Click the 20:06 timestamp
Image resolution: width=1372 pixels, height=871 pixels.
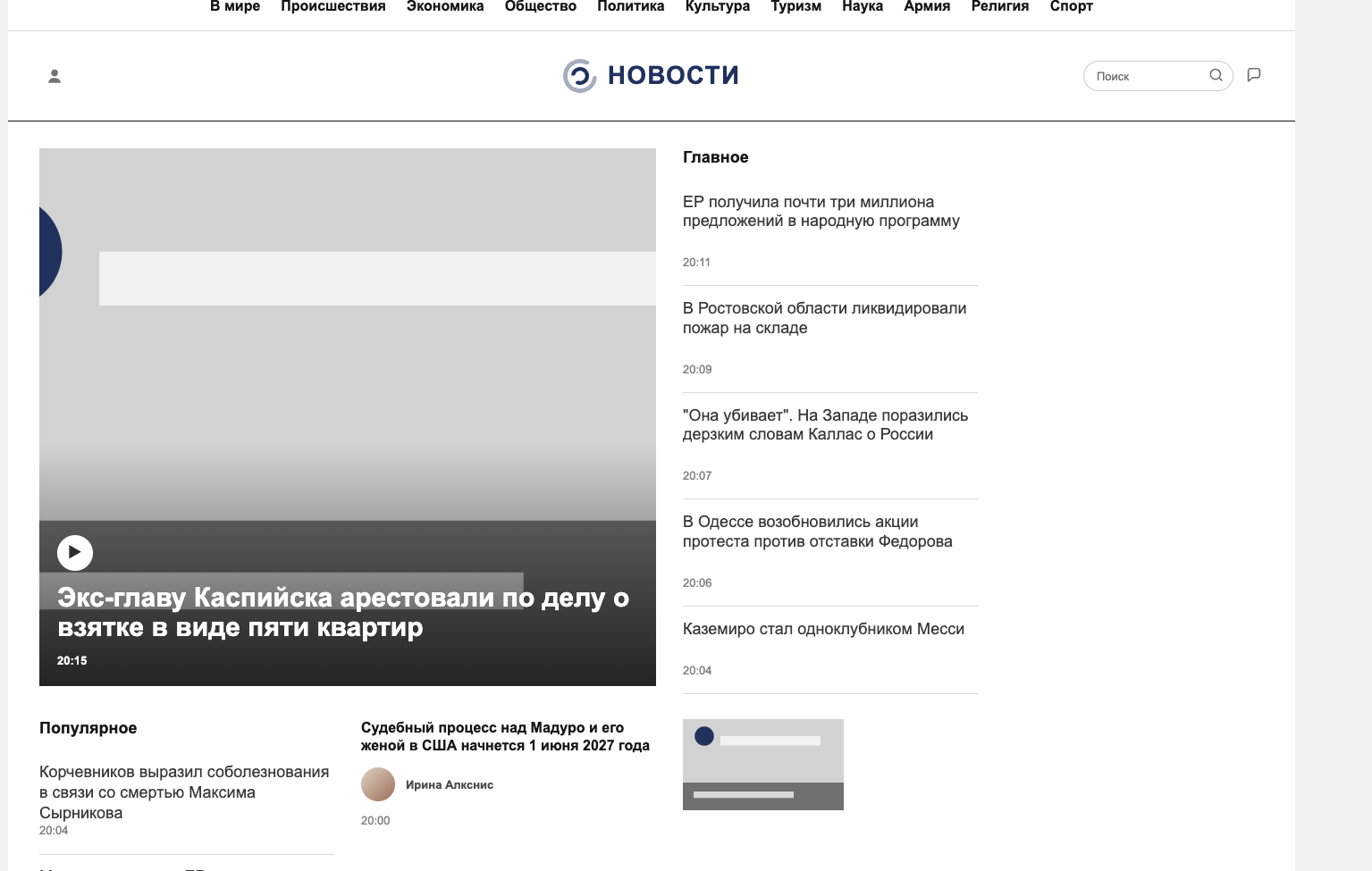pos(697,583)
